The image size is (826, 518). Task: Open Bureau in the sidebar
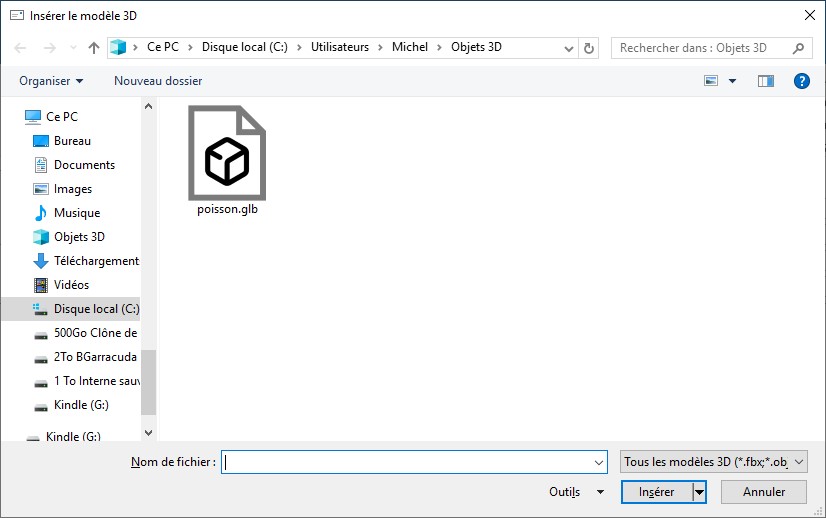pos(72,141)
